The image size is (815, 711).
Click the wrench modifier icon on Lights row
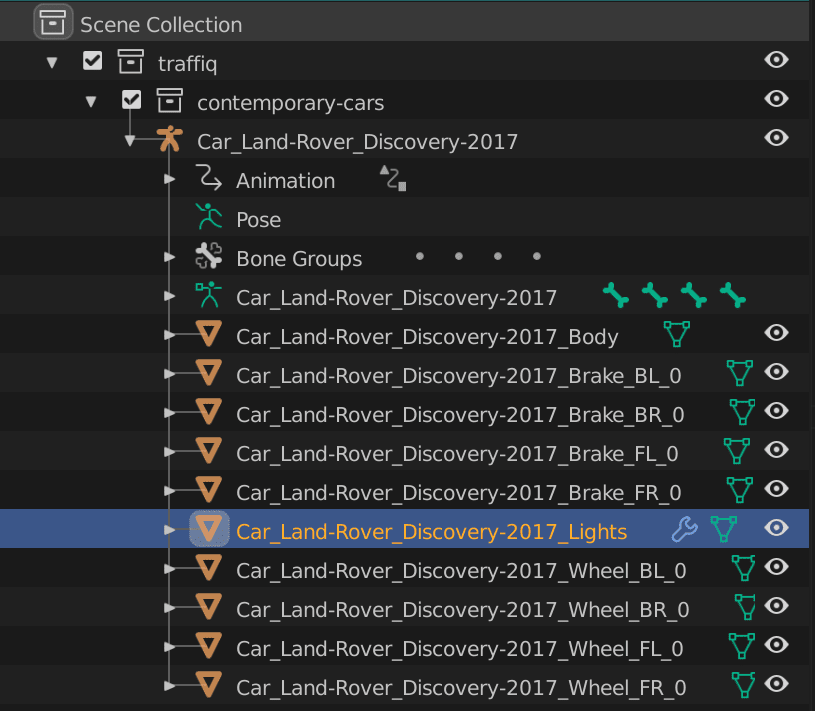684,529
